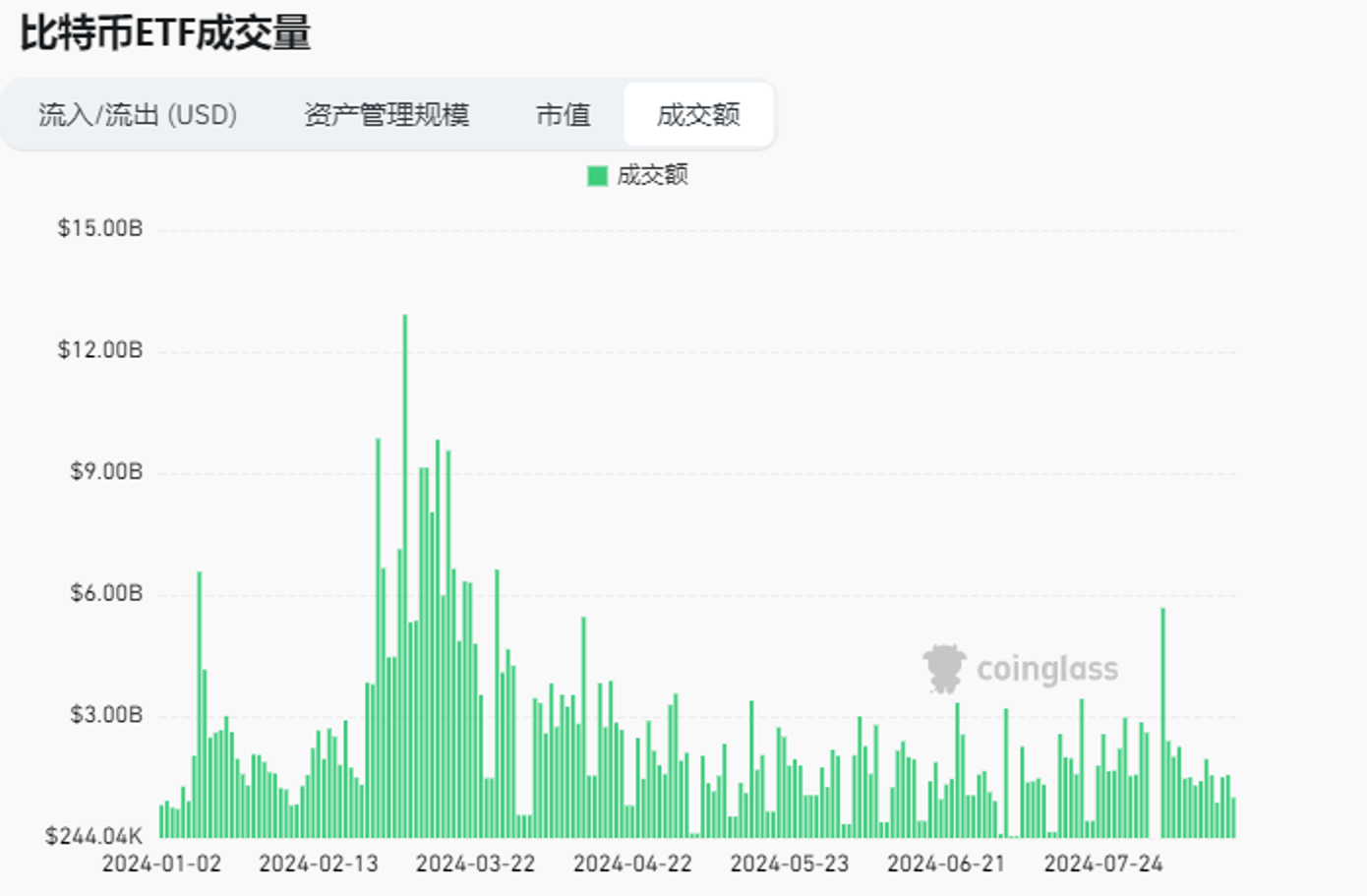Click the coinglass wordmark text
Viewport: 1367px width, 896px height.
click(x=1045, y=669)
